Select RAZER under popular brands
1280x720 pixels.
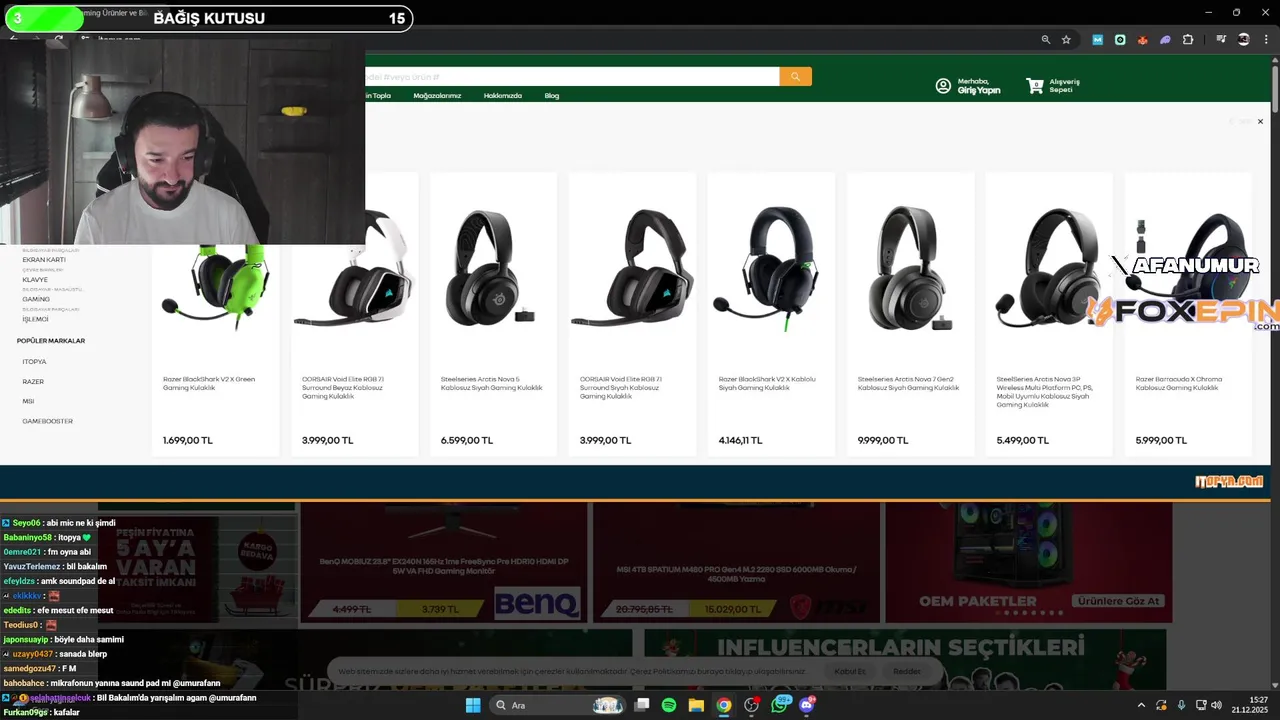tap(33, 382)
